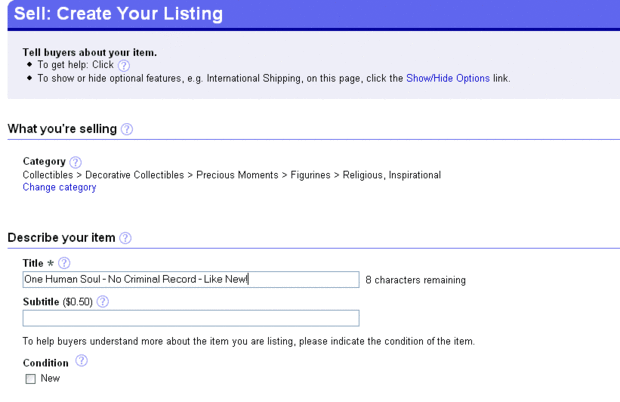Click the 'Tell buyers about your item' text

click(89, 52)
